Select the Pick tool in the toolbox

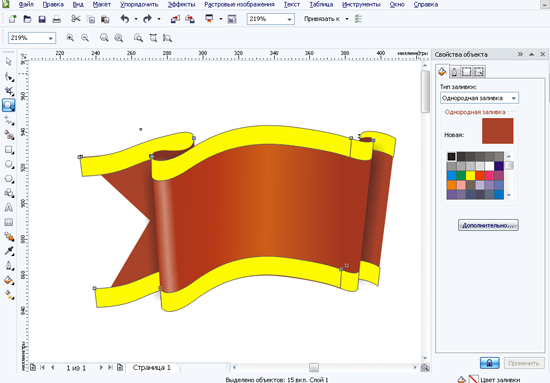pyautogui.click(x=9, y=62)
